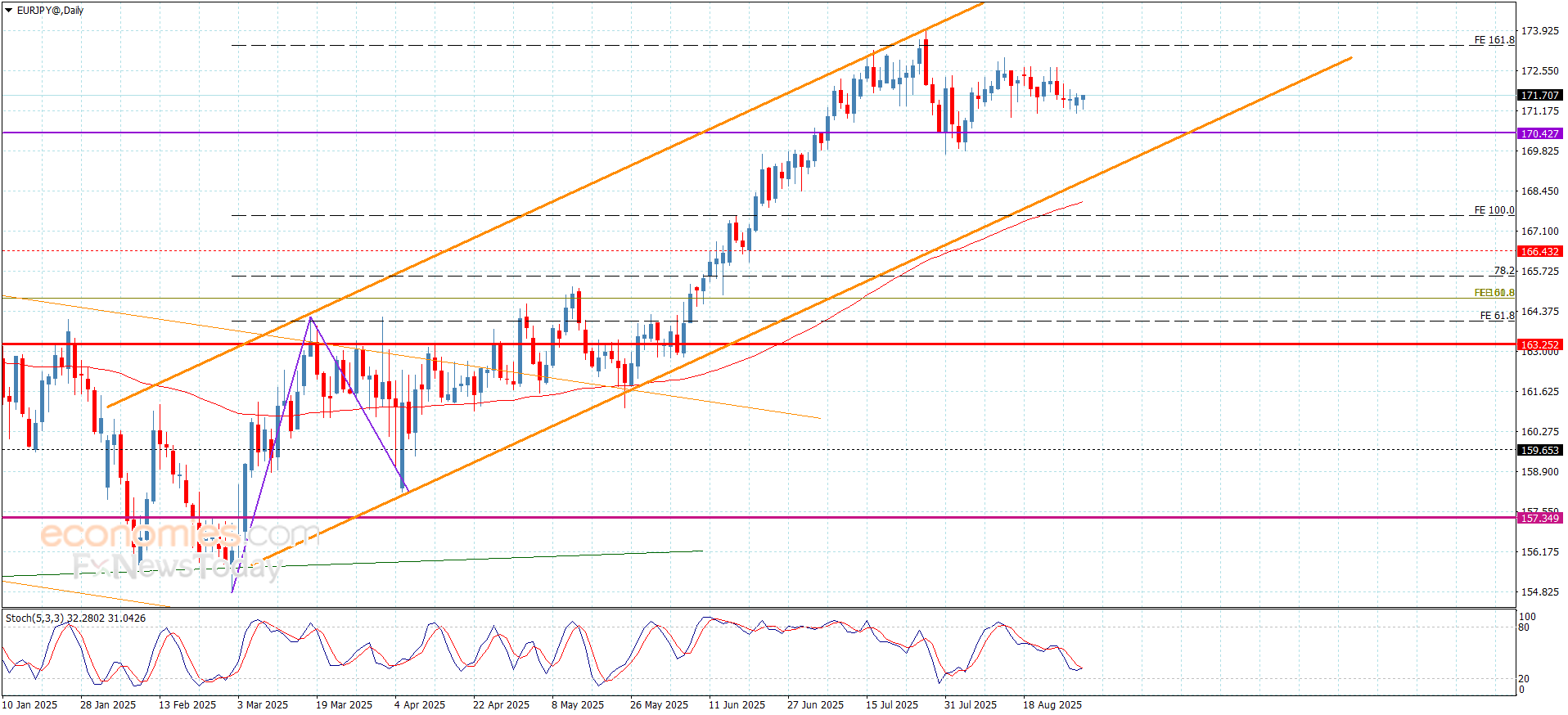Click the FE 61.8 Fibonacci label
The width and height of the screenshot is (1568, 715).
(1498, 316)
